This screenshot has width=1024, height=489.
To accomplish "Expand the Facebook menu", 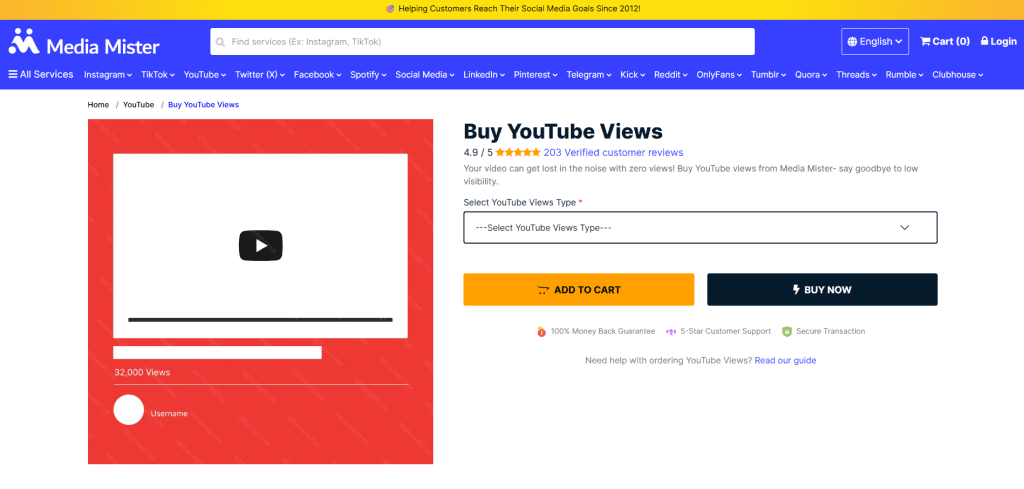I will tap(317, 74).
